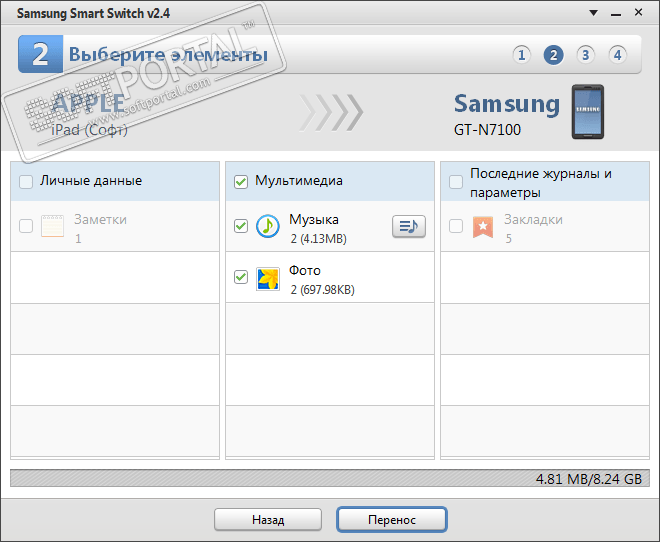This screenshot has height=542, width=660.
Task: Select step 2 circle indicator
Action: [554, 55]
